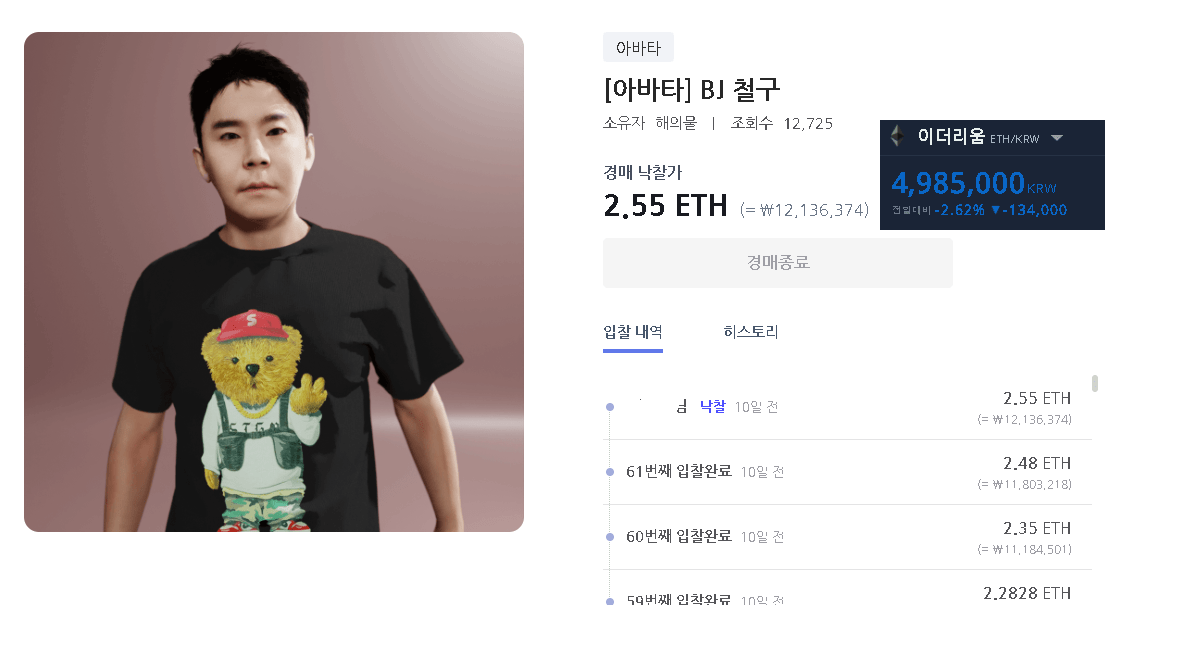Click the timeline dot beside 61번째 bid
Viewport: 1192px width, 658px height.
click(610, 472)
